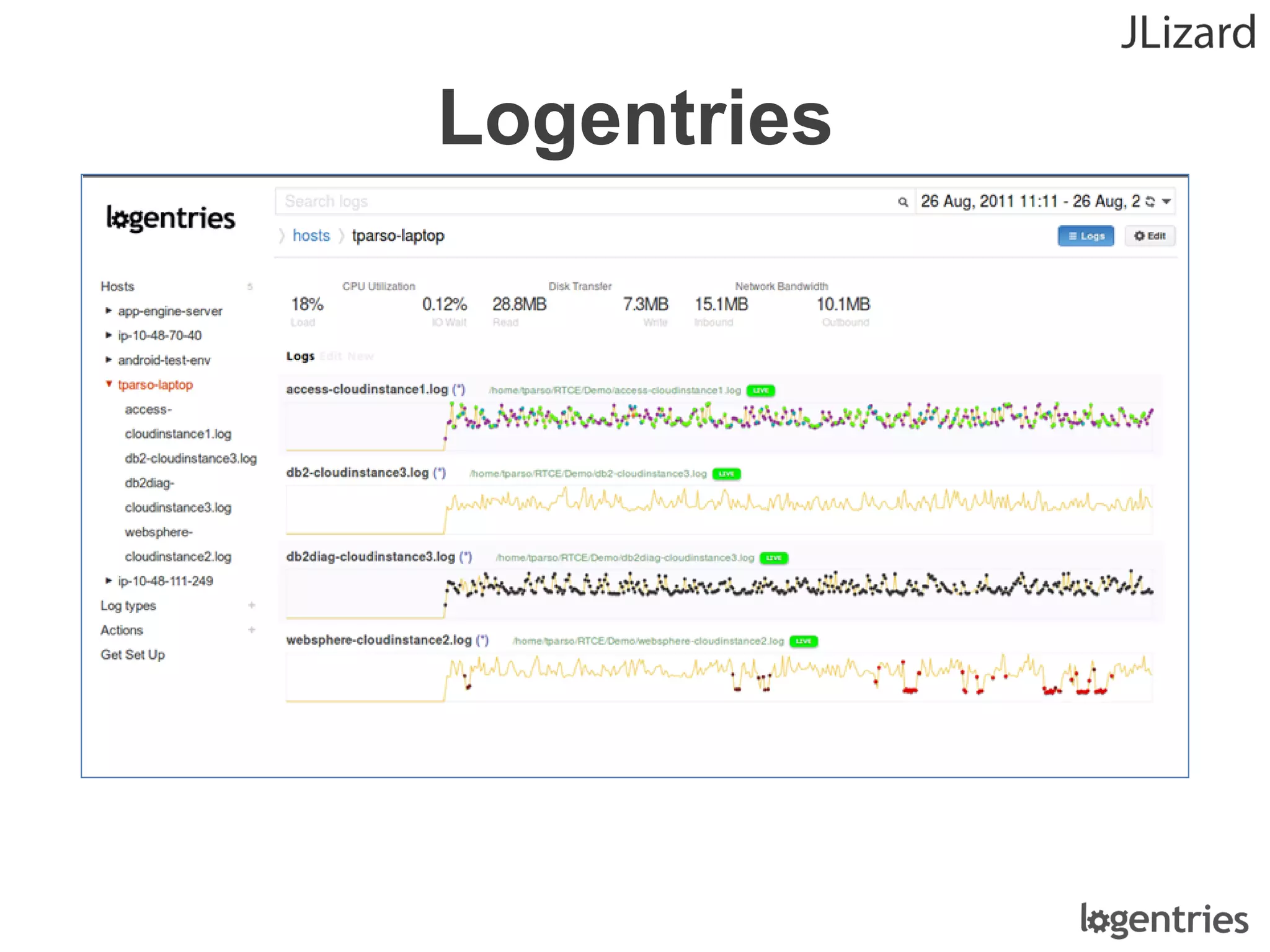Click LIVE badge of websphere-cloudinstance2.log
Image resolution: width=1270 pixels, height=952 pixels.
point(804,641)
